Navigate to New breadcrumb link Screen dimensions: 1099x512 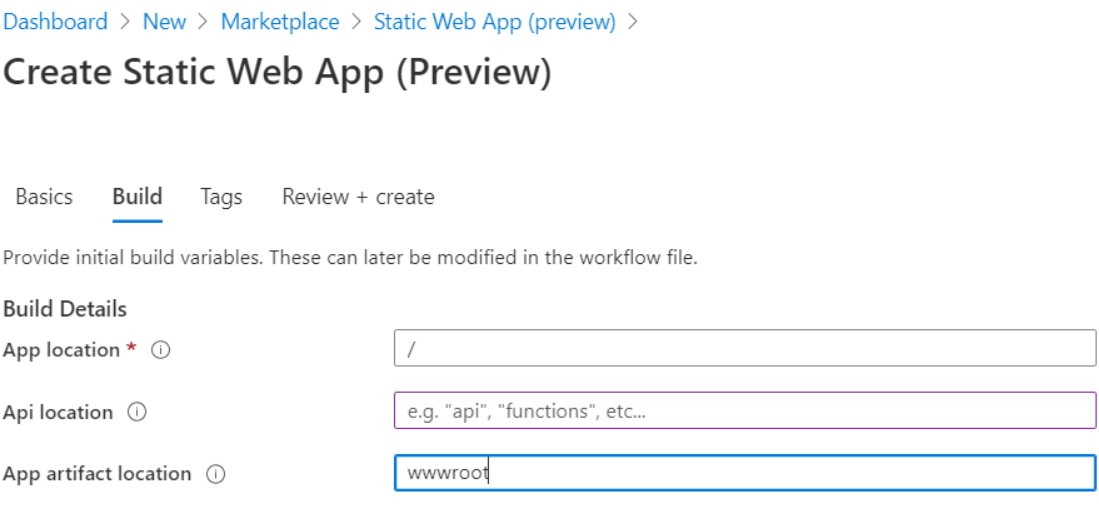[164, 22]
